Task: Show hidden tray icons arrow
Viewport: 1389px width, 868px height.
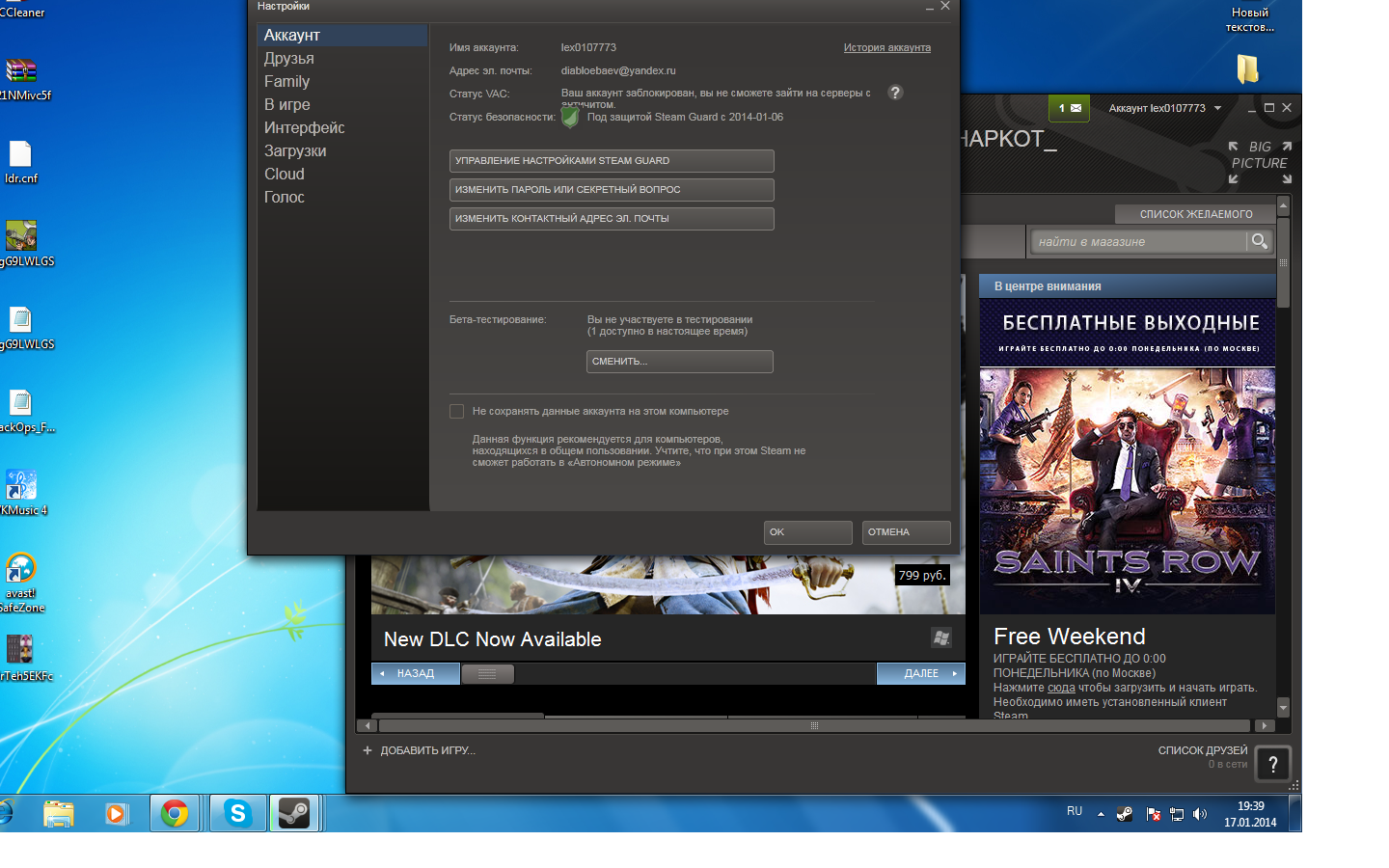Action: pyautogui.click(x=1101, y=814)
